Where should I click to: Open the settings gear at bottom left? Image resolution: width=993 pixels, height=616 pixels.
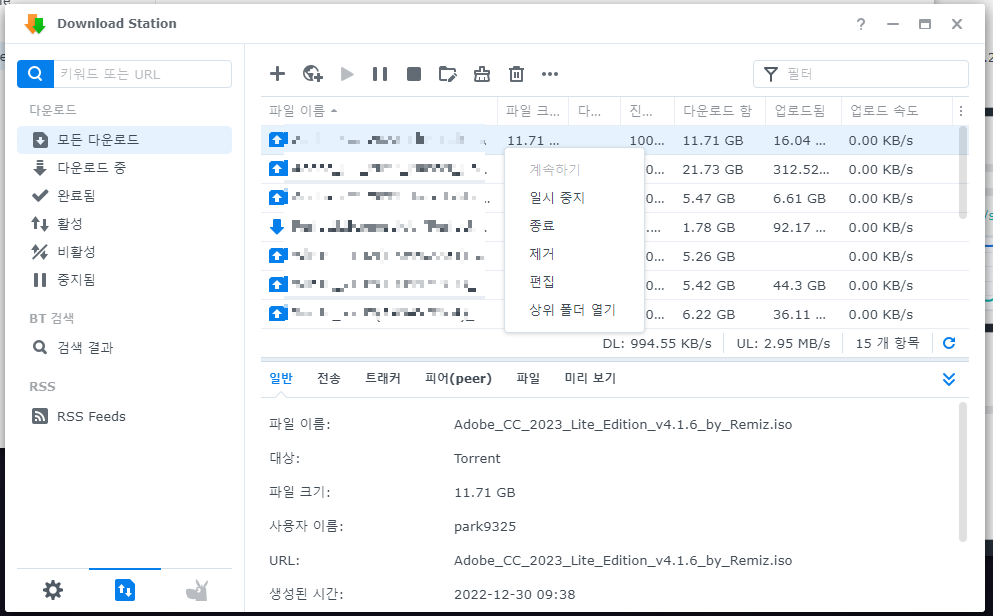tap(52, 590)
